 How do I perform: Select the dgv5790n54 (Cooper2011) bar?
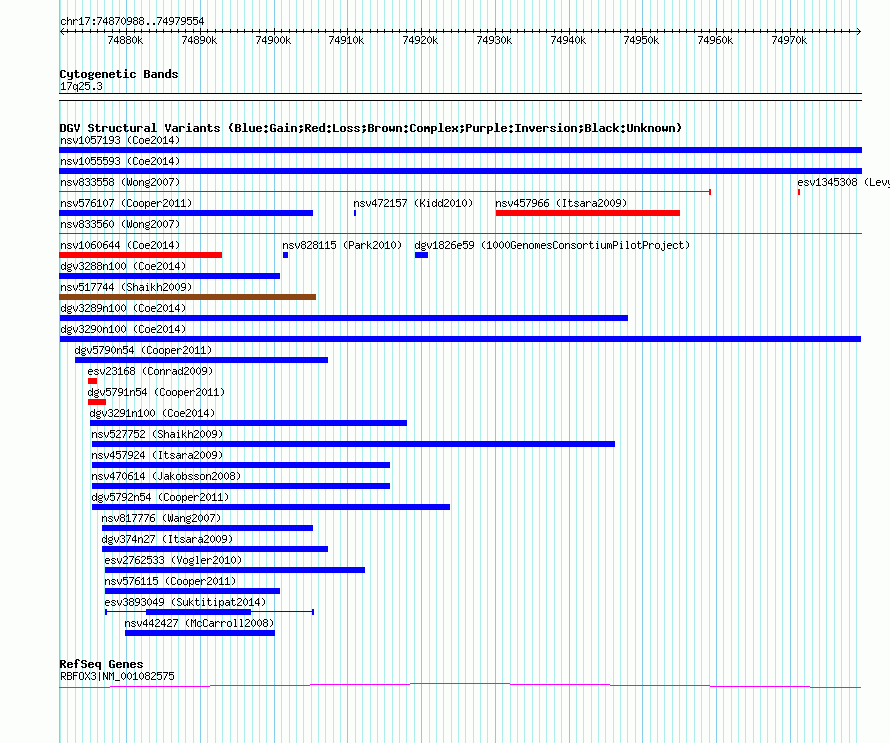pyautogui.click(x=201, y=360)
